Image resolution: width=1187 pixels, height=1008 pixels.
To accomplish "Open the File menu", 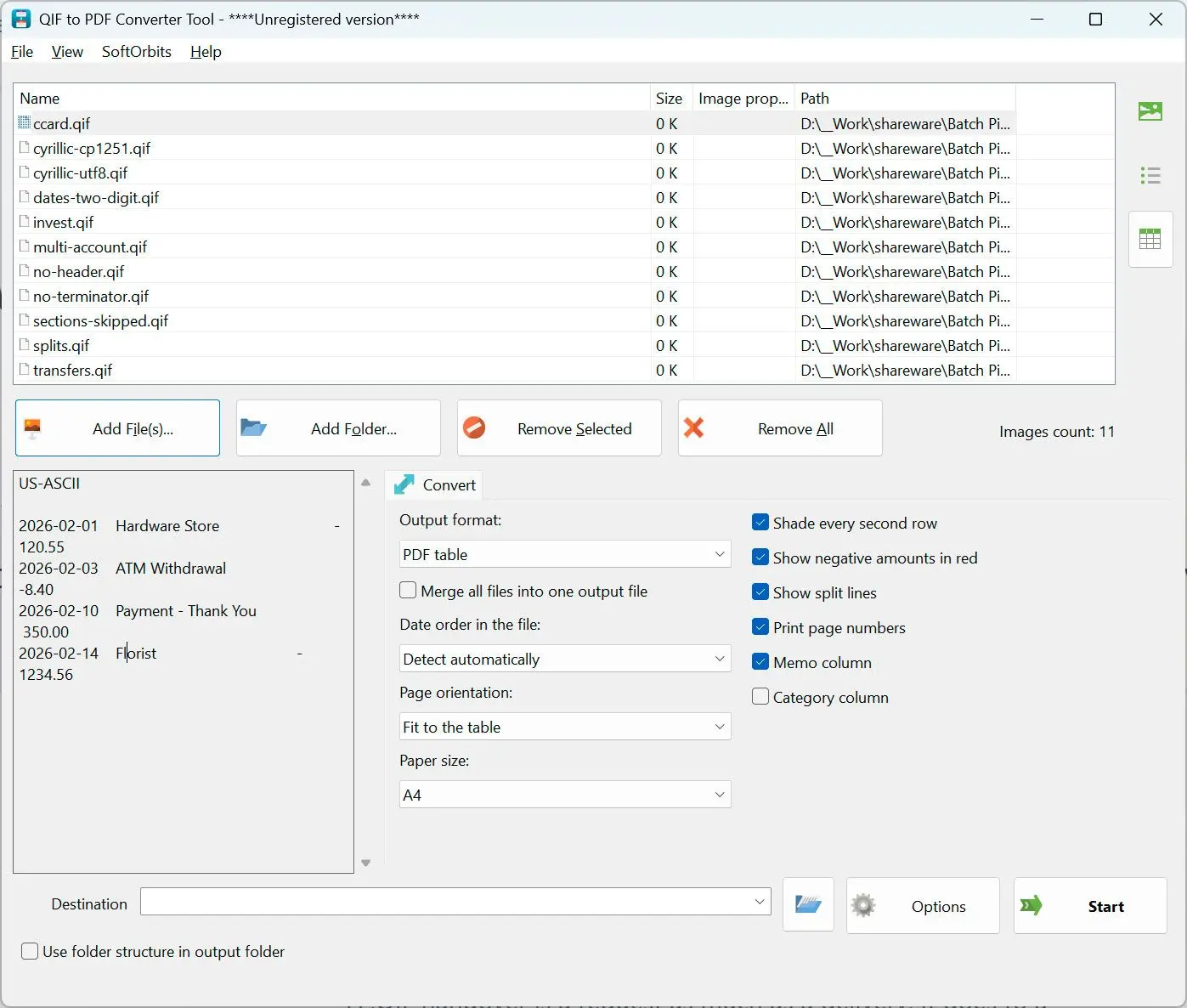I will coord(22,52).
